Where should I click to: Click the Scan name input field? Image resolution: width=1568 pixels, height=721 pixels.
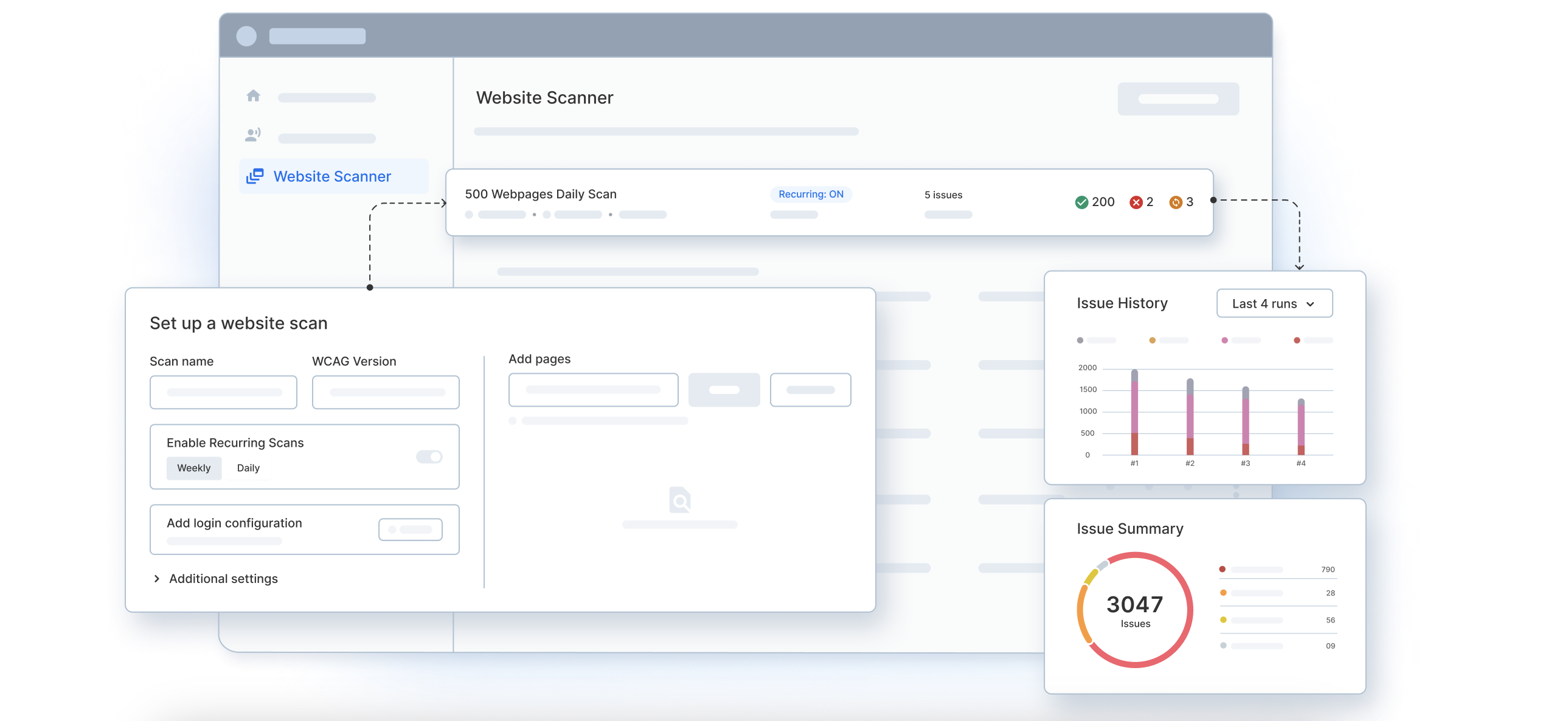coord(223,392)
